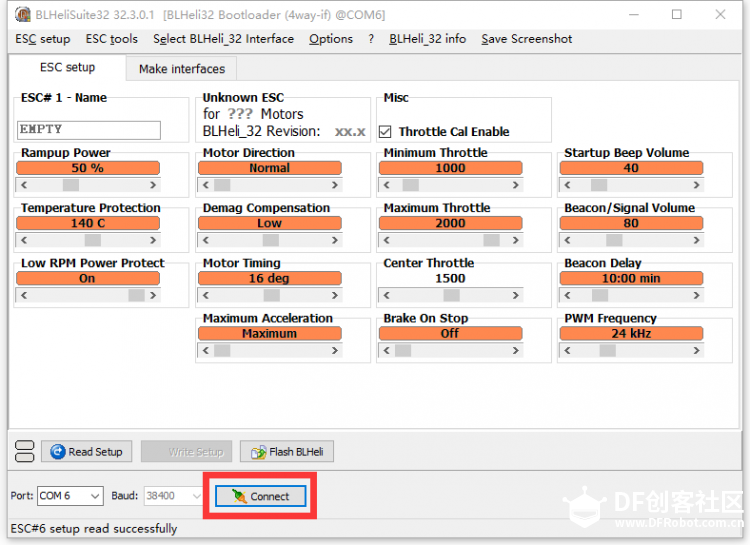This screenshot has width=750, height=545.
Task: Increase Beacon Delay with right arrow
Action: (x=696, y=295)
